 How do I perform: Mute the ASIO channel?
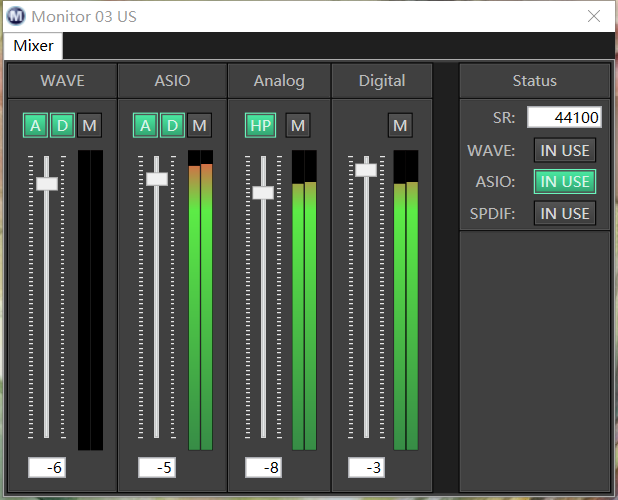[200, 125]
